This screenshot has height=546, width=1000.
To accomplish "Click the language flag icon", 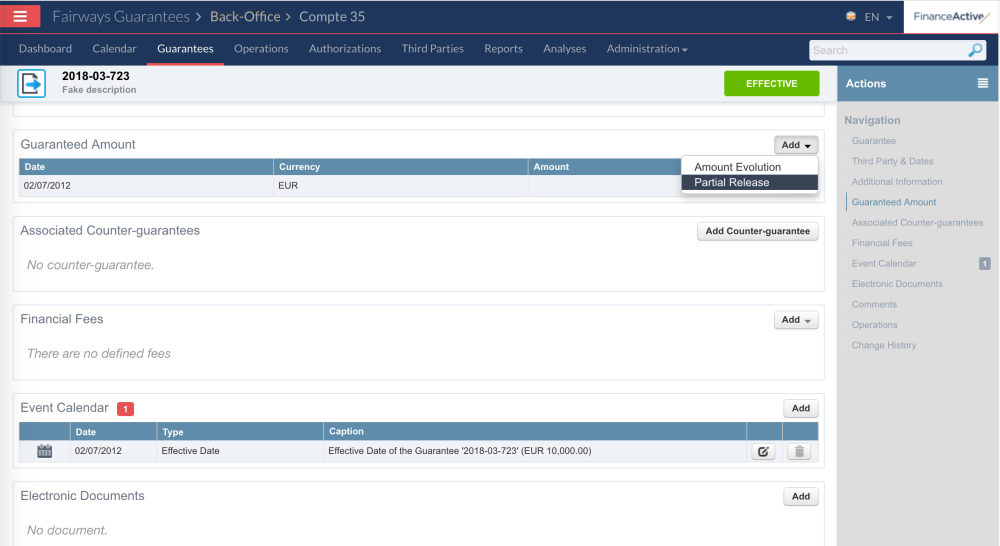I will click(x=851, y=17).
